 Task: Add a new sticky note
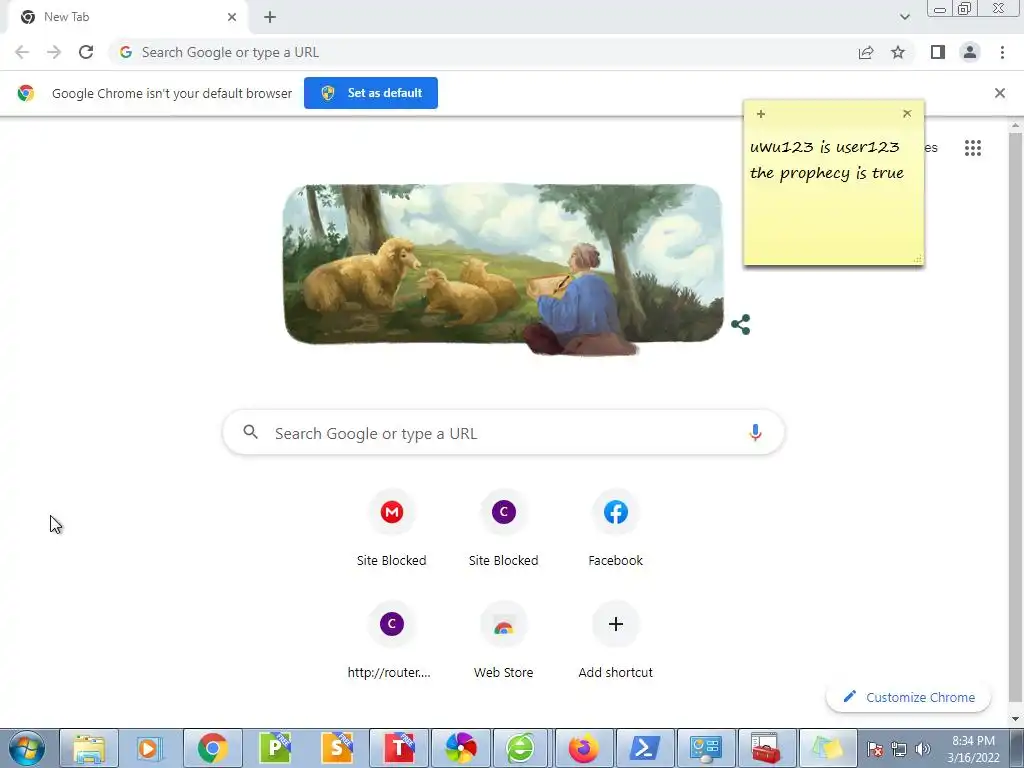(x=761, y=114)
